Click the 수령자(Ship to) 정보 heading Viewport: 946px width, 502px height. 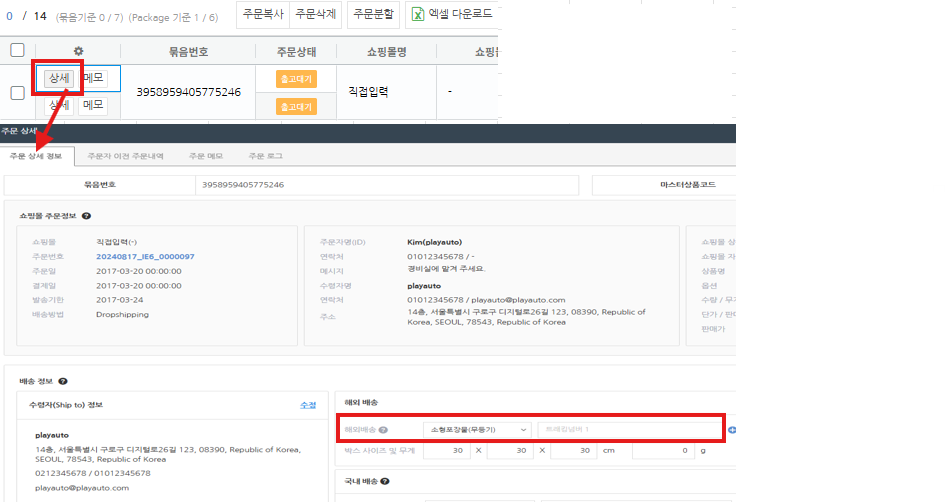click(x=66, y=405)
